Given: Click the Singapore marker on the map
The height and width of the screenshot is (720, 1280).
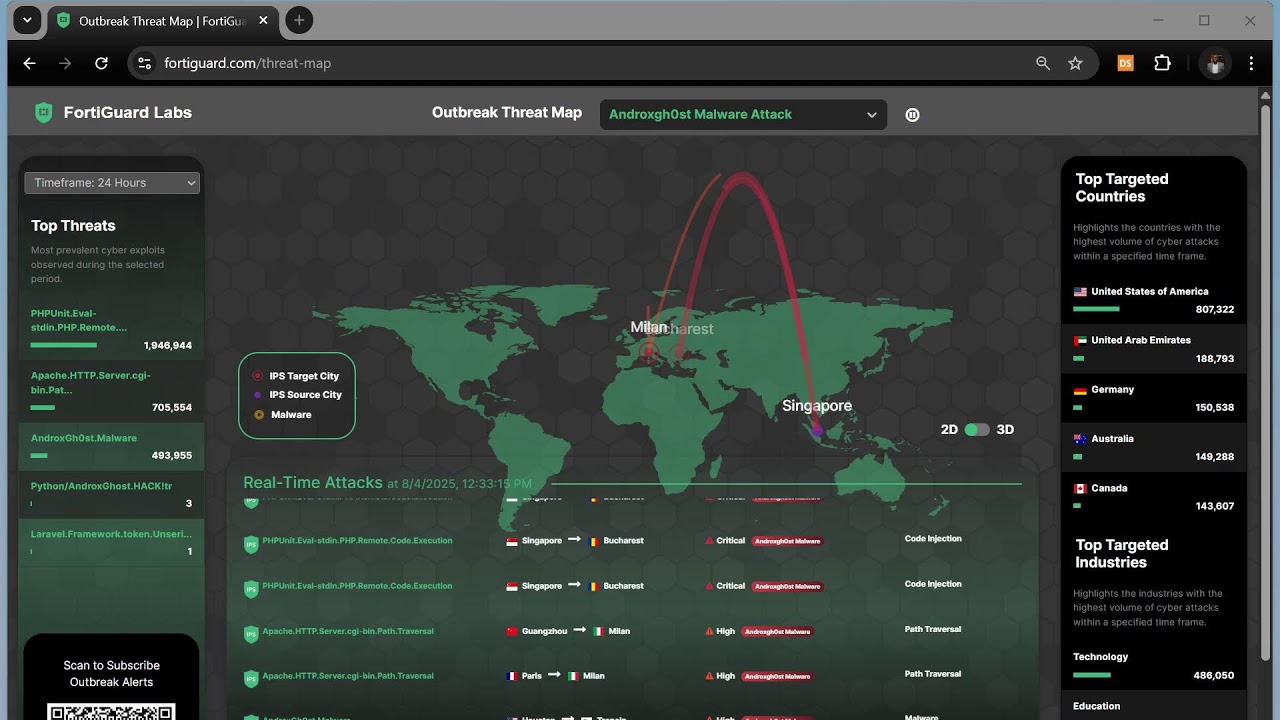Looking at the screenshot, I should pyautogui.click(x=818, y=430).
